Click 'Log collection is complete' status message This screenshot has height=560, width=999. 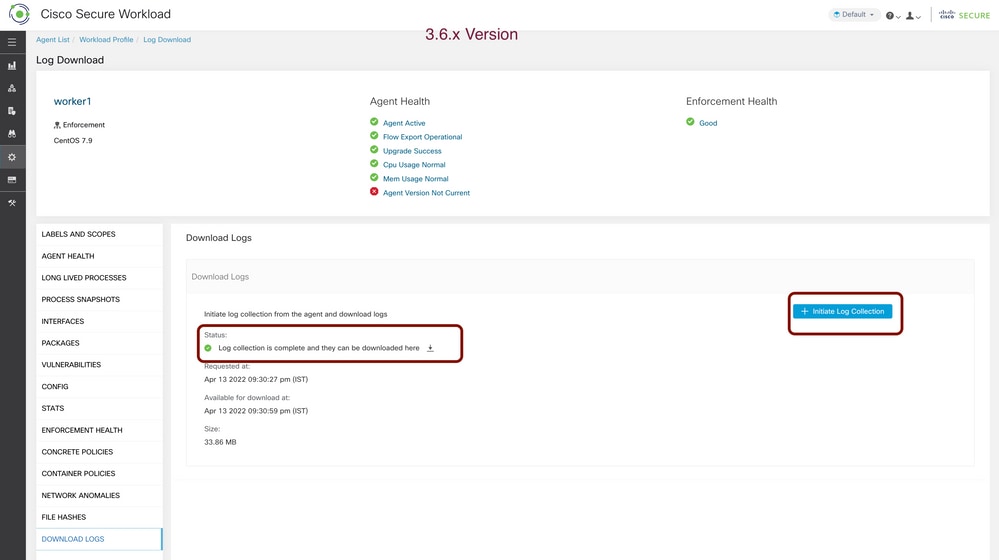point(319,348)
